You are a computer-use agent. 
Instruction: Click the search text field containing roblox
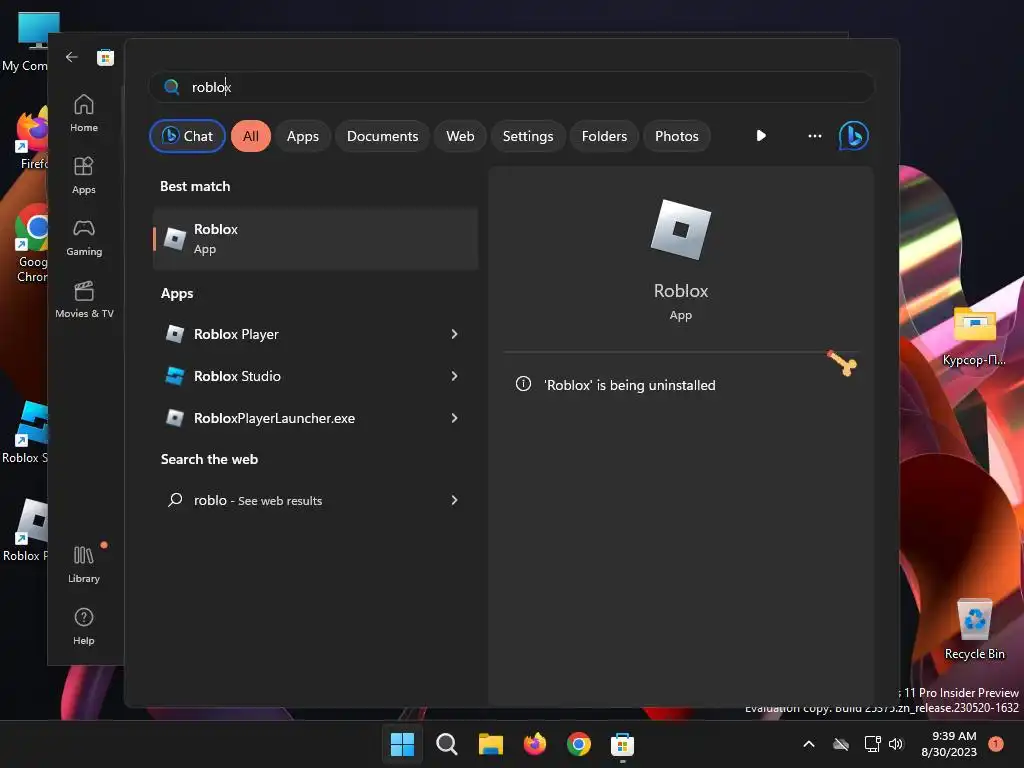tap(511, 87)
